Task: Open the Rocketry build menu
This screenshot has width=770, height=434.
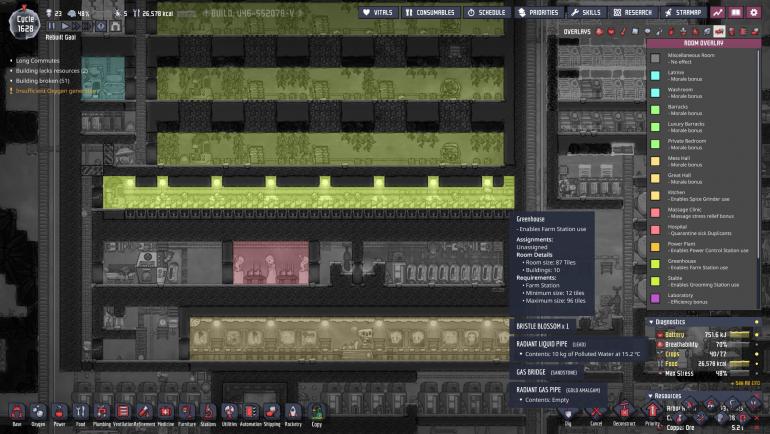Action: (x=293, y=411)
